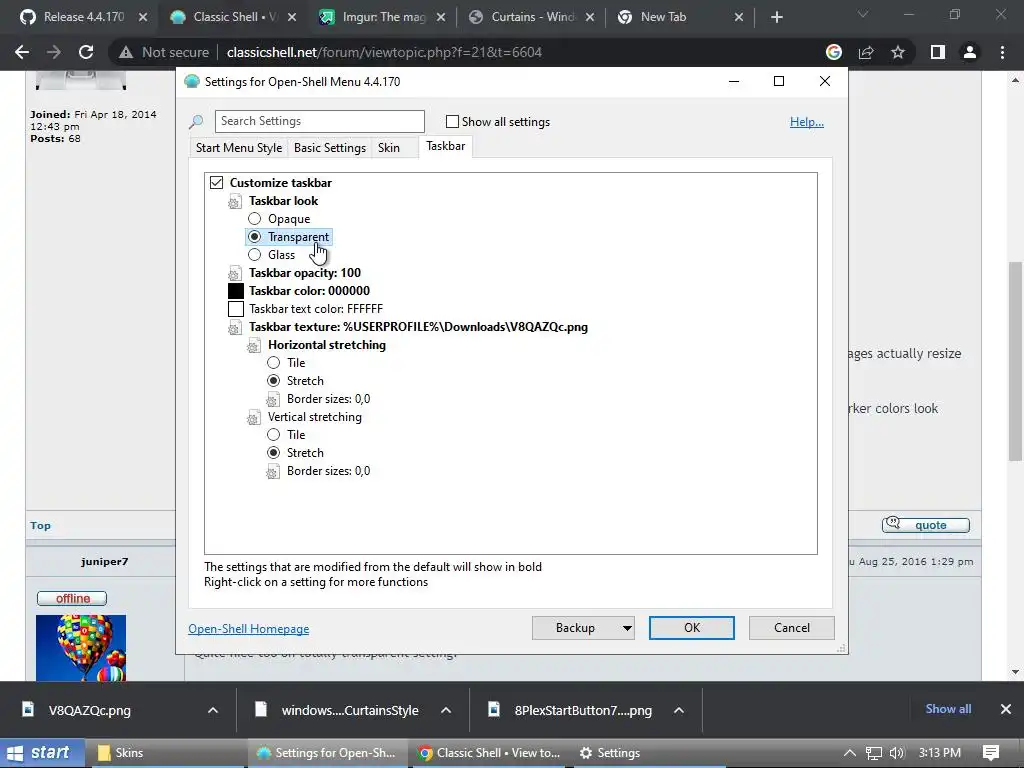Viewport: 1024px width, 768px height.
Task: Select Tile under Vertical stretching
Action: pos(274,435)
